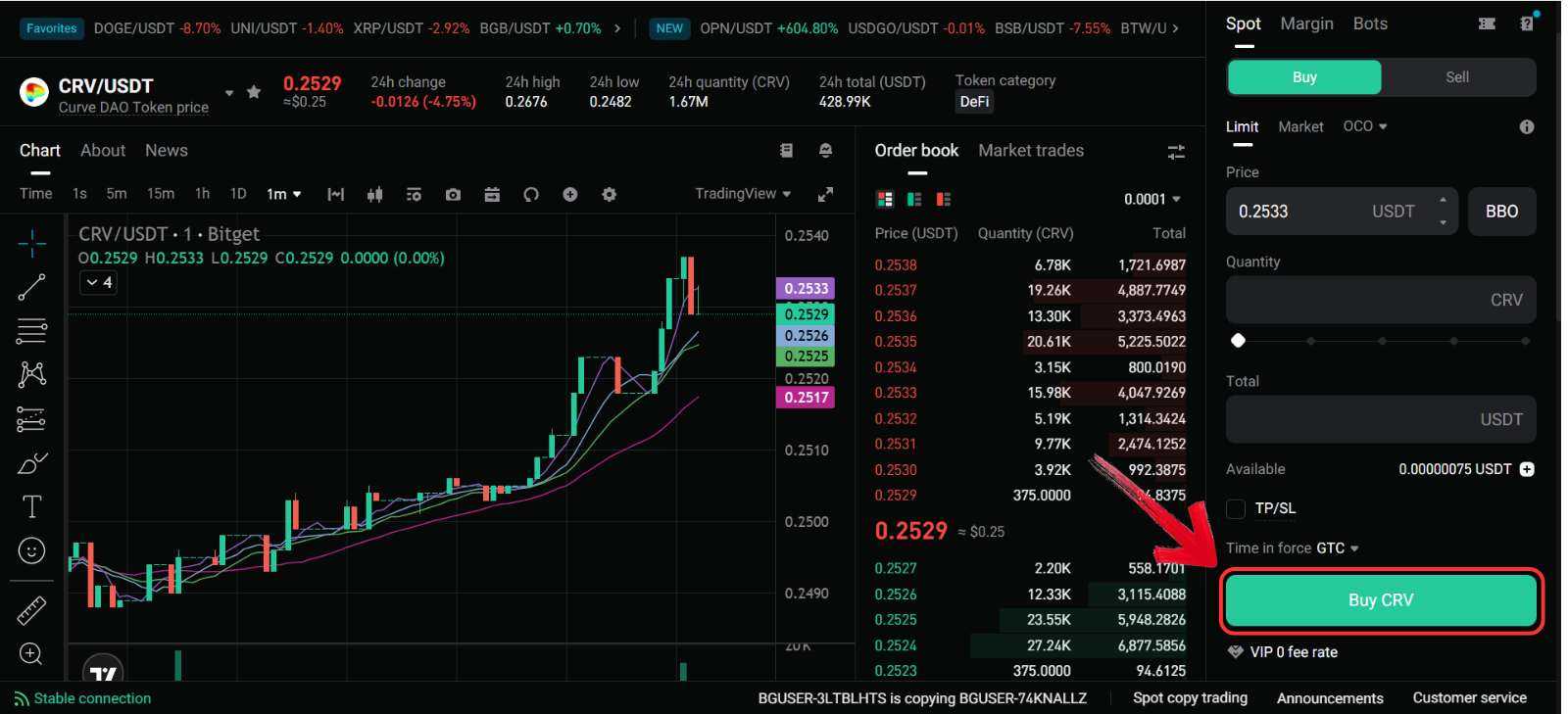
Task: Select the Bots tab
Action: tap(1370, 24)
